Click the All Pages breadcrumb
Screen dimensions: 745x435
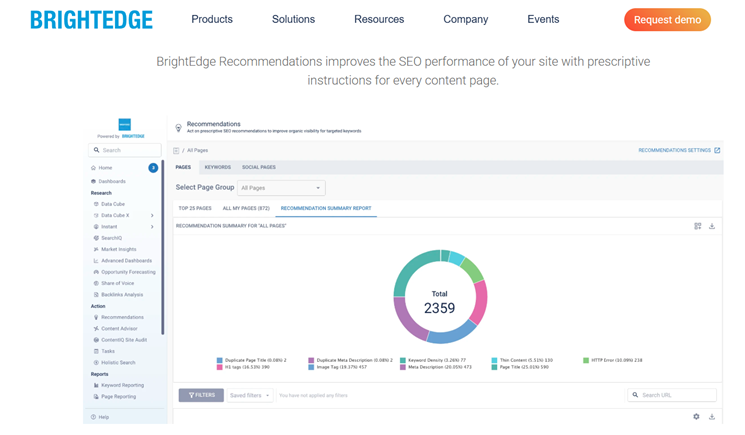click(197, 151)
